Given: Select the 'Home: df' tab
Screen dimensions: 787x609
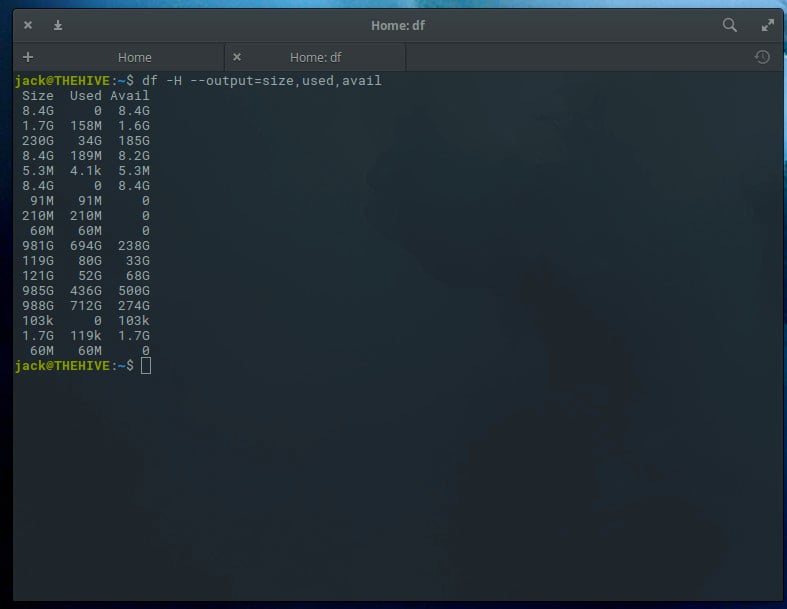Looking at the screenshot, I should pos(316,57).
